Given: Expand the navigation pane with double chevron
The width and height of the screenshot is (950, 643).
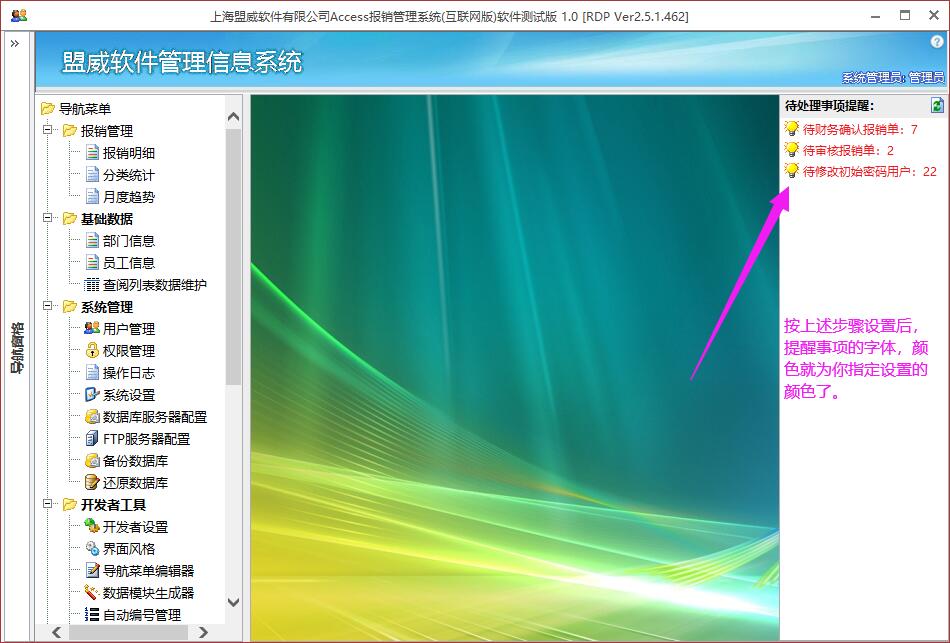Looking at the screenshot, I should coord(15,44).
